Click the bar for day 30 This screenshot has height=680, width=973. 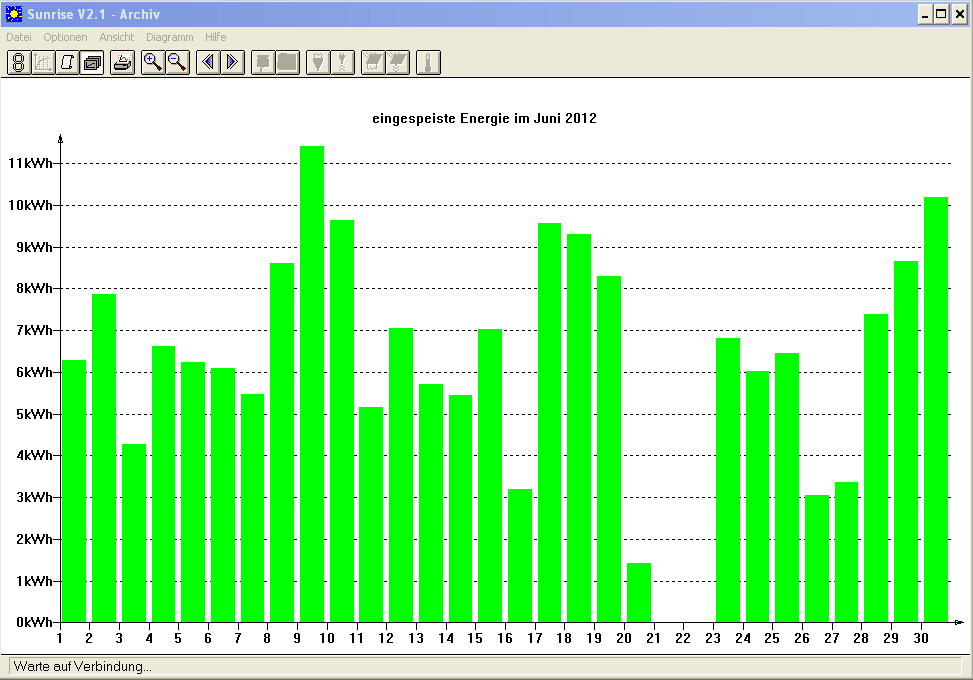coord(936,409)
